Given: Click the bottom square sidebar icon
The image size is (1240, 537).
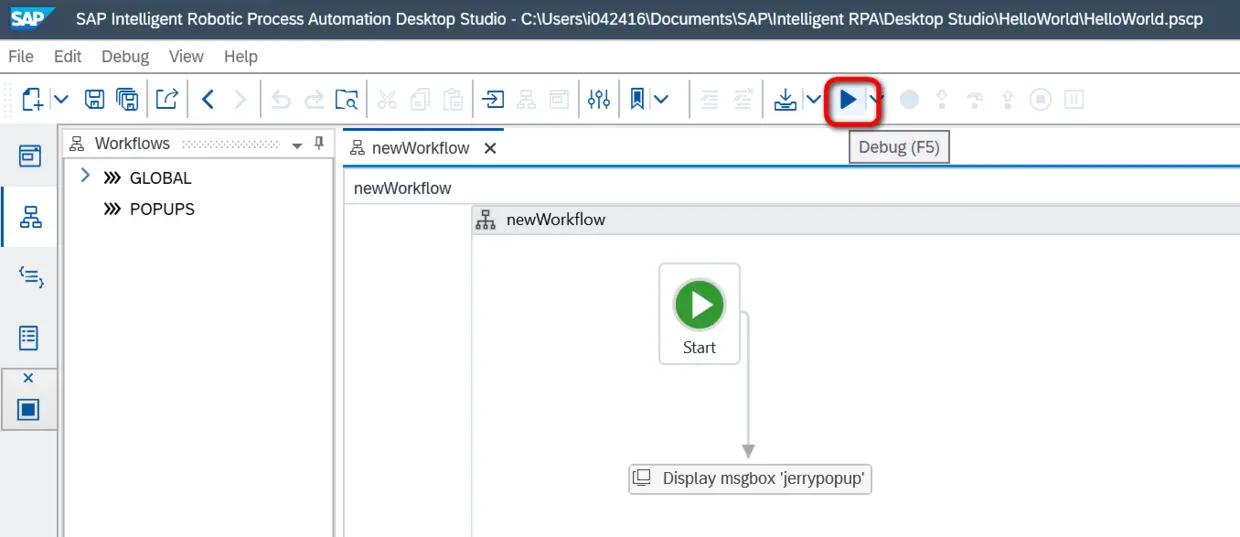Looking at the screenshot, I should pyautogui.click(x=28, y=409).
